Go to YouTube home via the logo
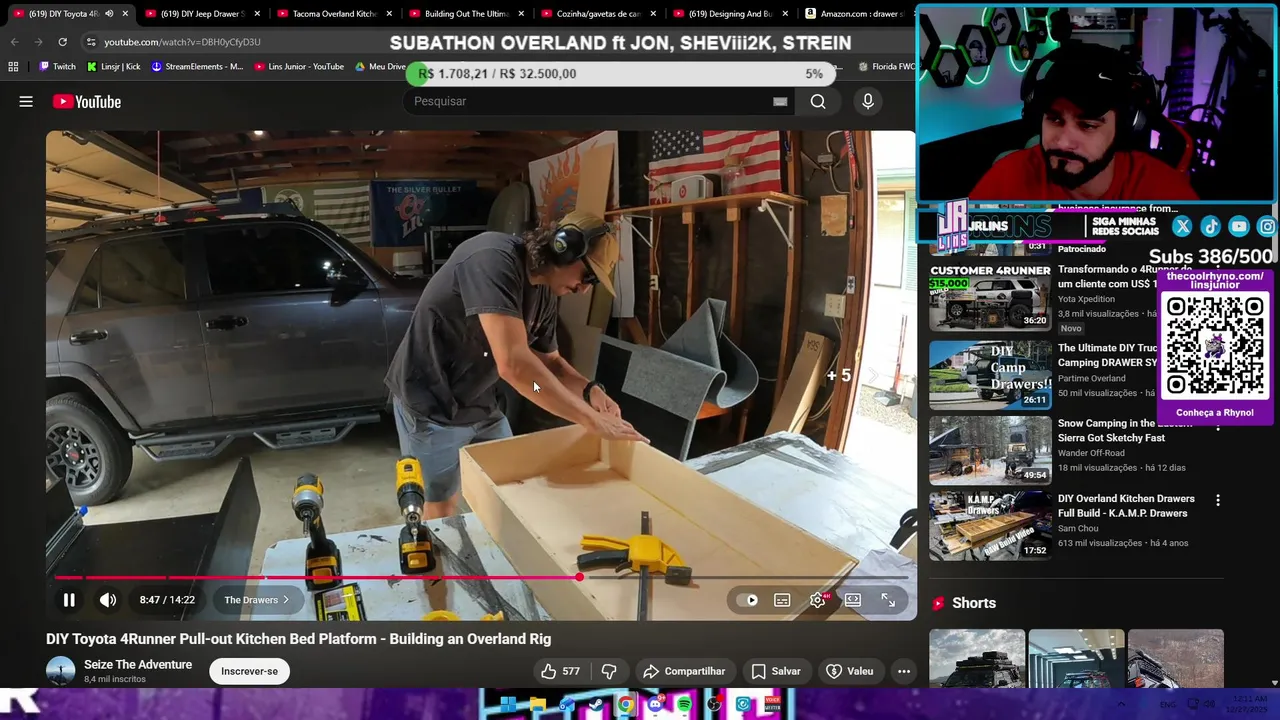 coord(87,101)
